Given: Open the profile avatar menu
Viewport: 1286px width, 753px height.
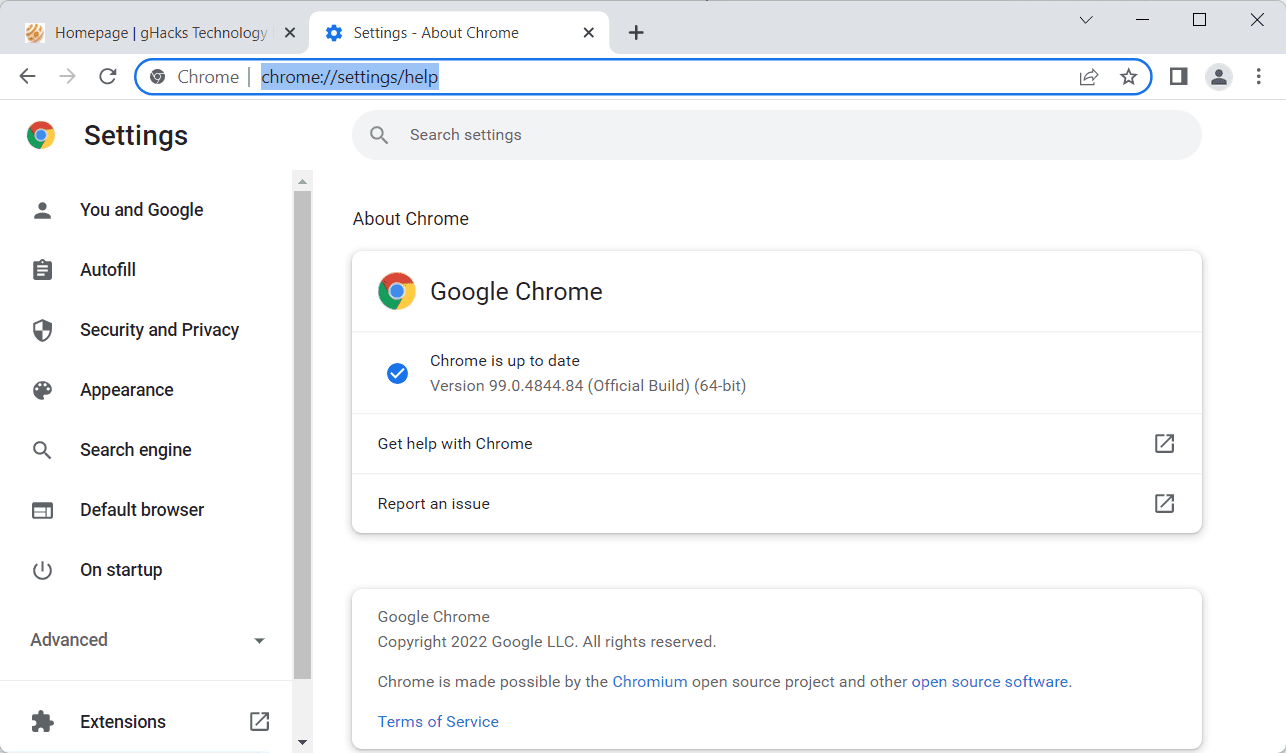Looking at the screenshot, I should 1218,77.
